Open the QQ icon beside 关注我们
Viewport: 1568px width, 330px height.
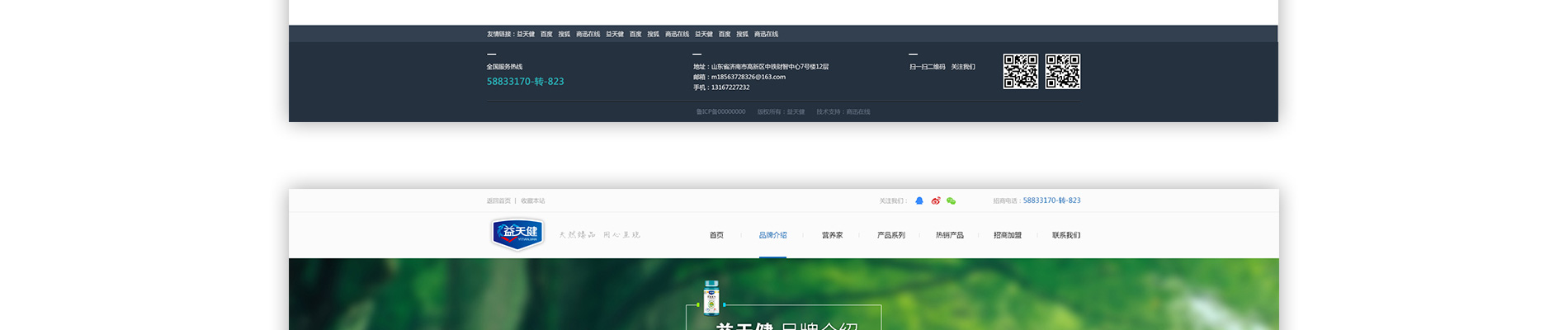coord(919,200)
